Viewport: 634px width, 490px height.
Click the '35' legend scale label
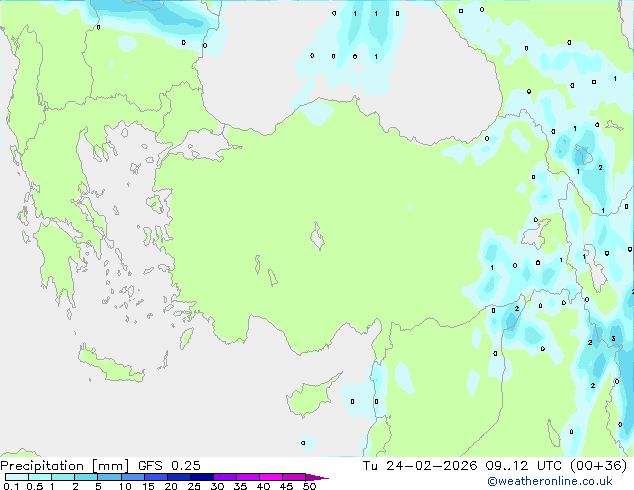coord(240,486)
